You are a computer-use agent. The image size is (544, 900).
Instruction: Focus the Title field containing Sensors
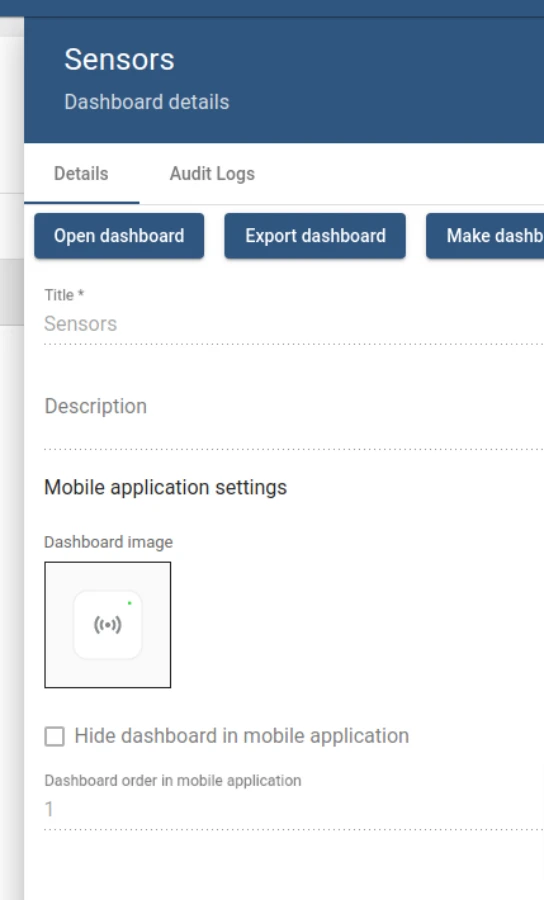294,324
